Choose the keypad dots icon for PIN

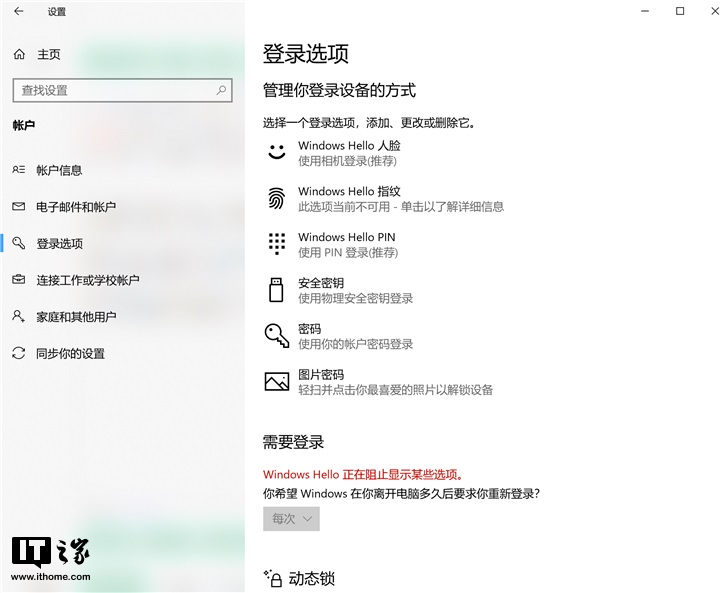(277, 244)
